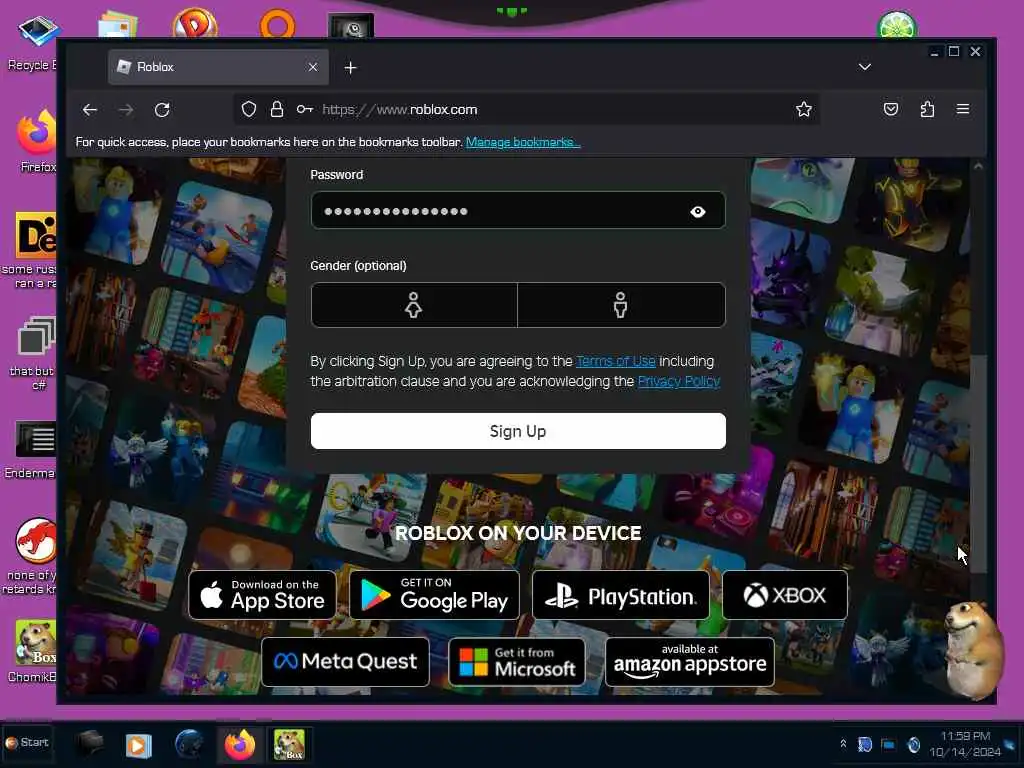The height and width of the screenshot is (768, 1024).
Task: Open the PlayStation store badge
Action: pos(620,595)
